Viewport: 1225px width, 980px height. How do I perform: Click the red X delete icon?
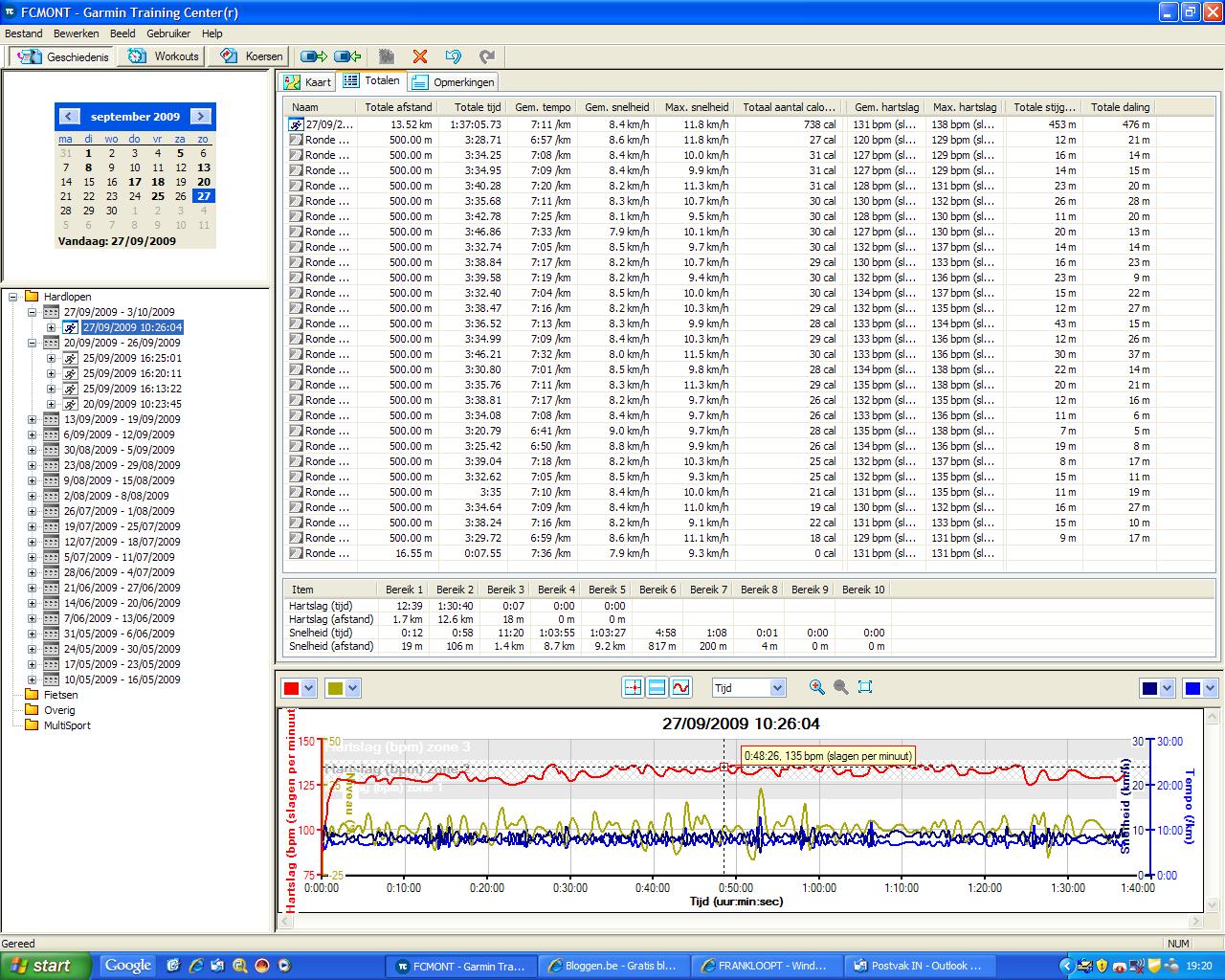coord(419,56)
